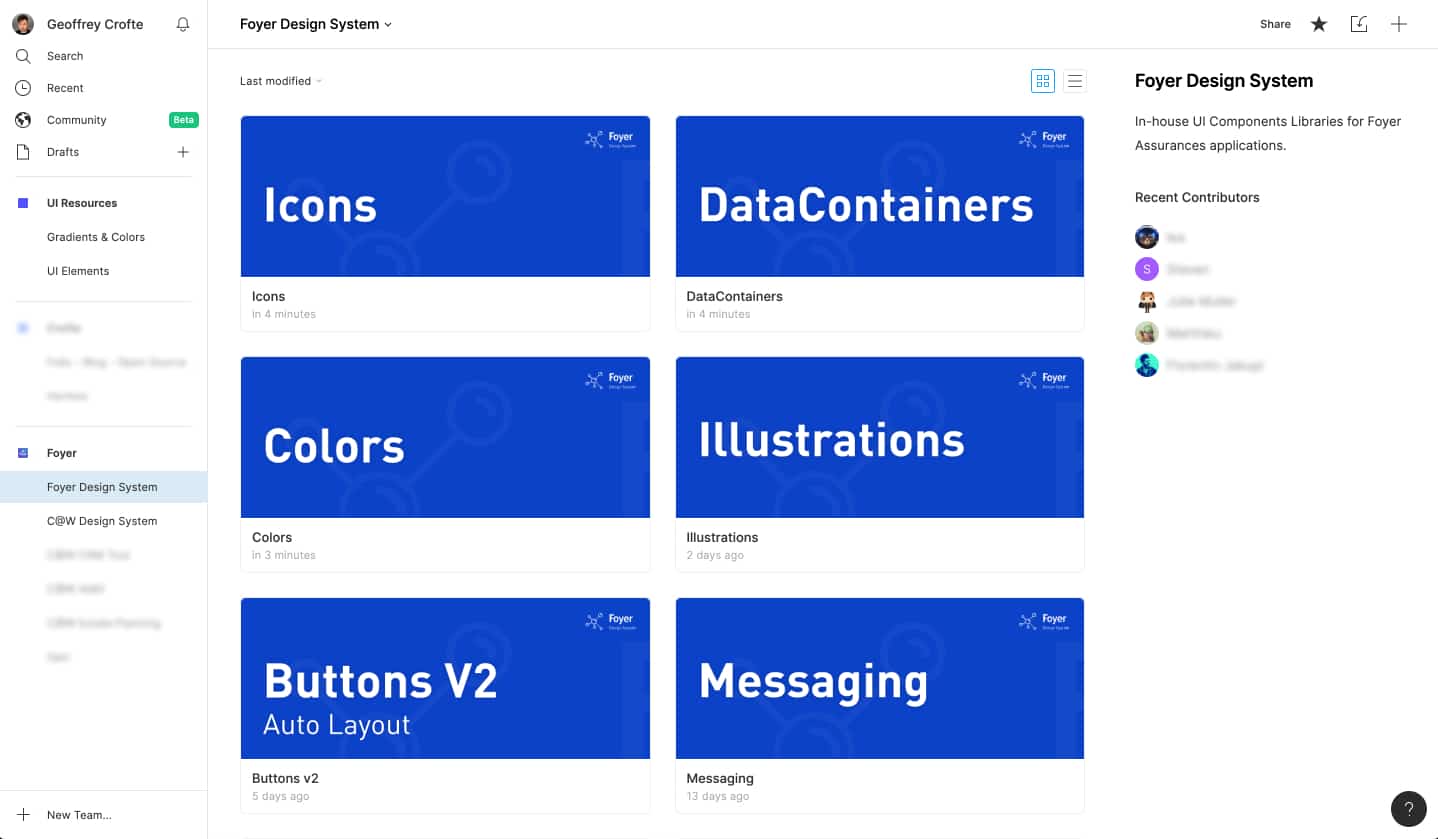The image size is (1438, 839).
Task: Click the Drafts page icon
Action: [x=23, y=152]
